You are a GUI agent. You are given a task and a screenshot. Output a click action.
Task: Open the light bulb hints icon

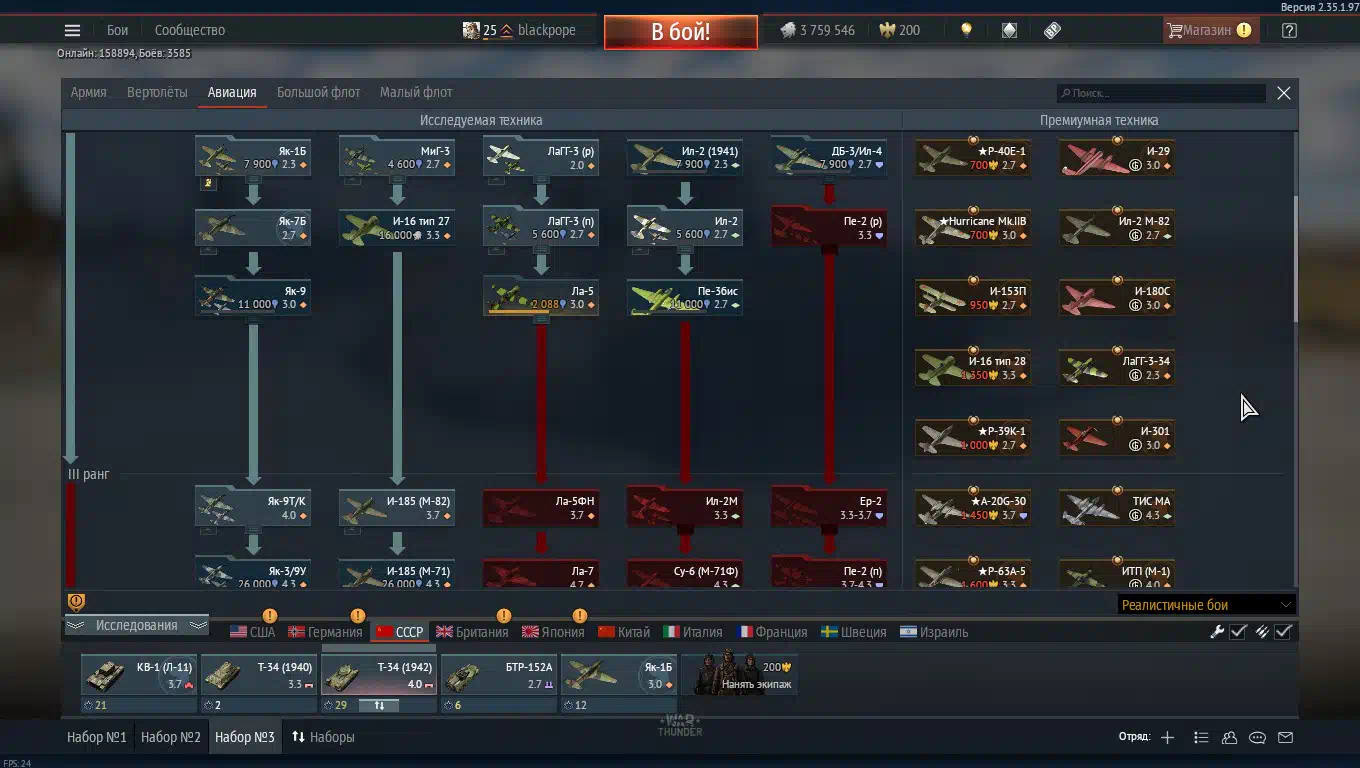[966, 30]
